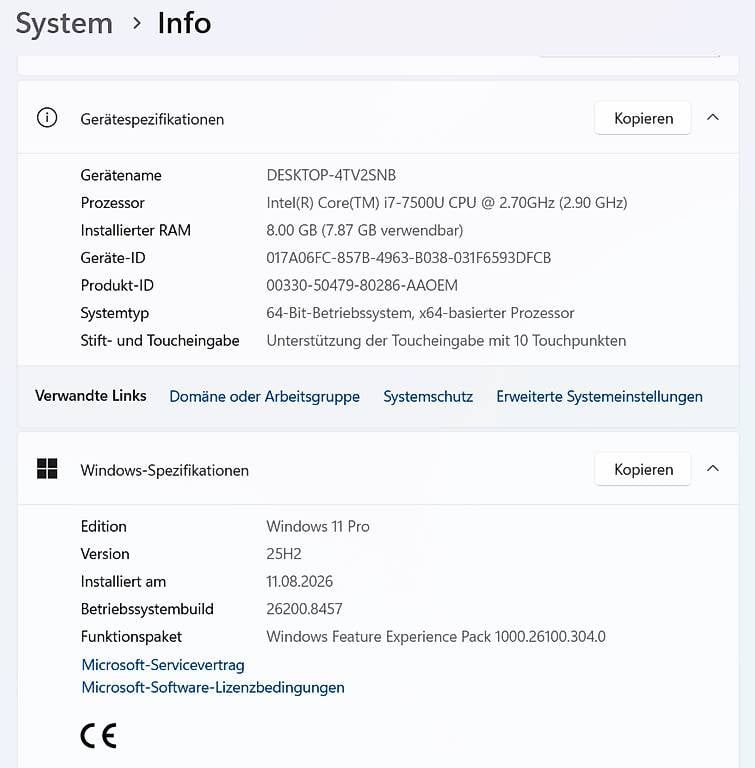
Task: Select the Geräte-ID value 017A06FC-857B…
Action: tap(409, 258)
